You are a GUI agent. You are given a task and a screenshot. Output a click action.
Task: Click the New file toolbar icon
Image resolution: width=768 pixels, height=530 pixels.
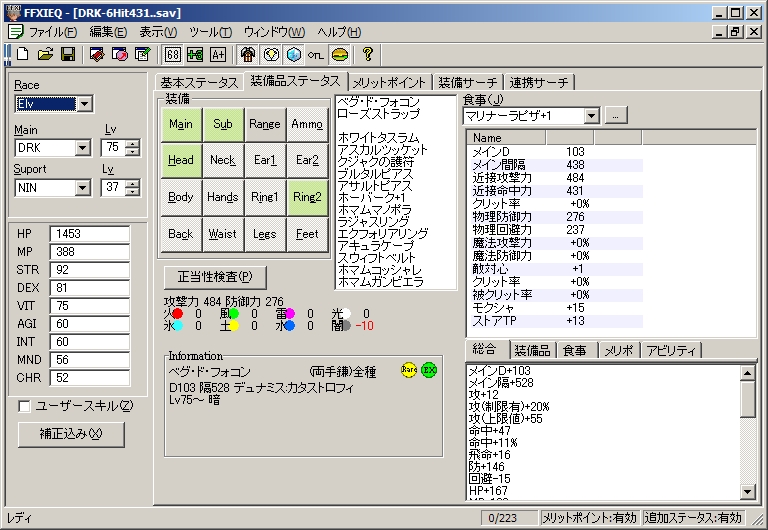[x=23, y=54]
